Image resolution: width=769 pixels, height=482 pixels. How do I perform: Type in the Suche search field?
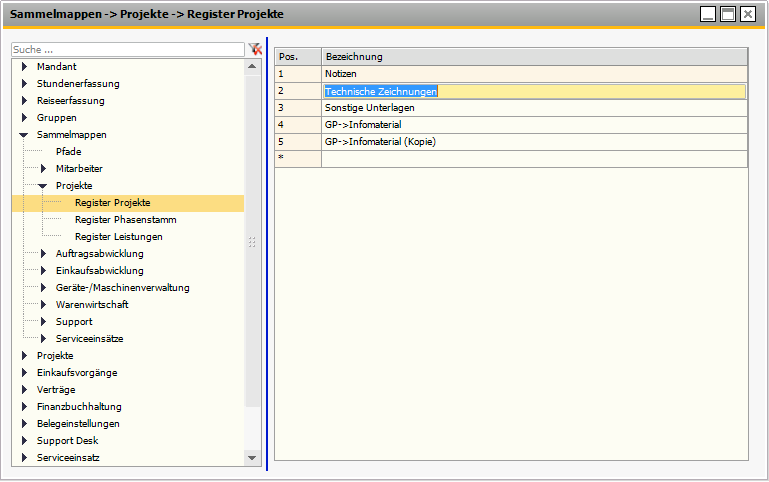[127, 49]
